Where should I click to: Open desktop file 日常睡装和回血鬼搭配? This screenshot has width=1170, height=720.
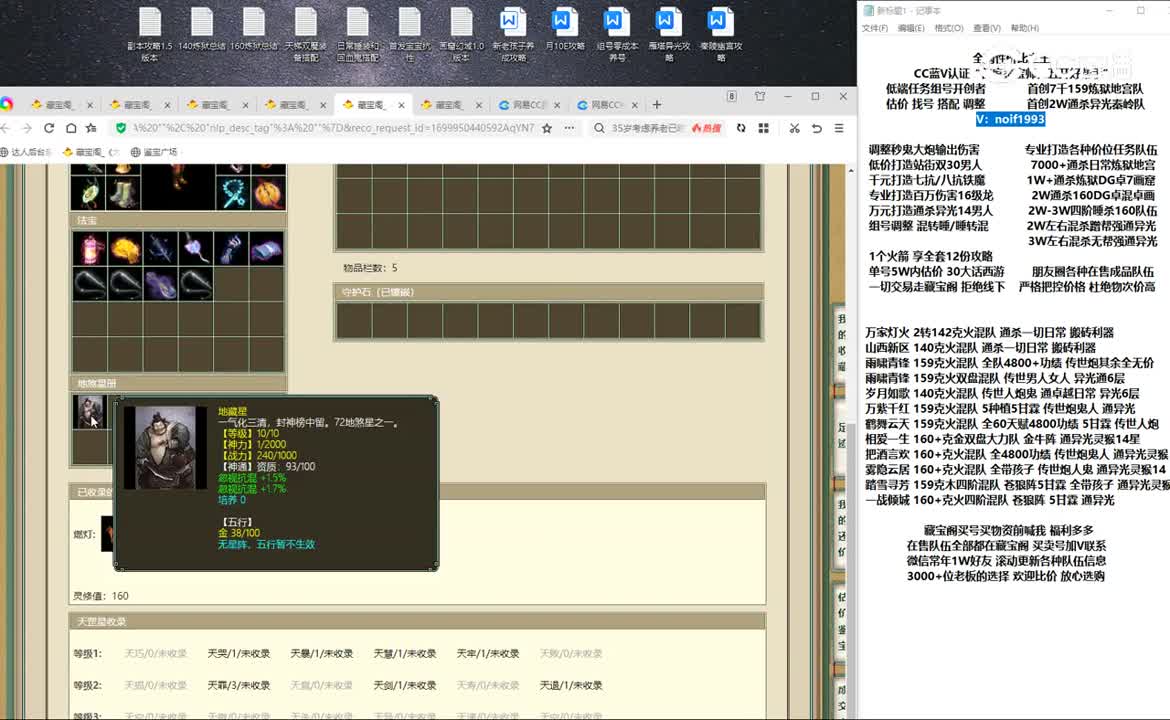[357, 34]
